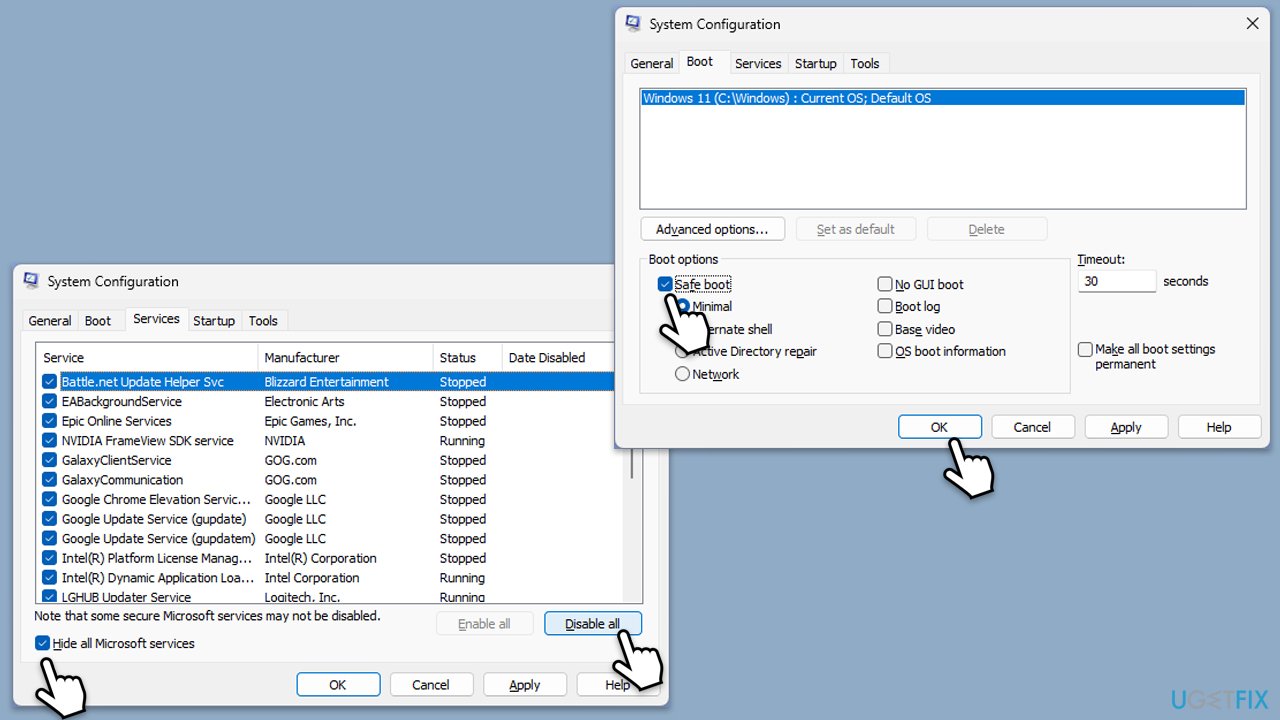
Task: Open the General tab in Boot window
Action: click(651, 63)
